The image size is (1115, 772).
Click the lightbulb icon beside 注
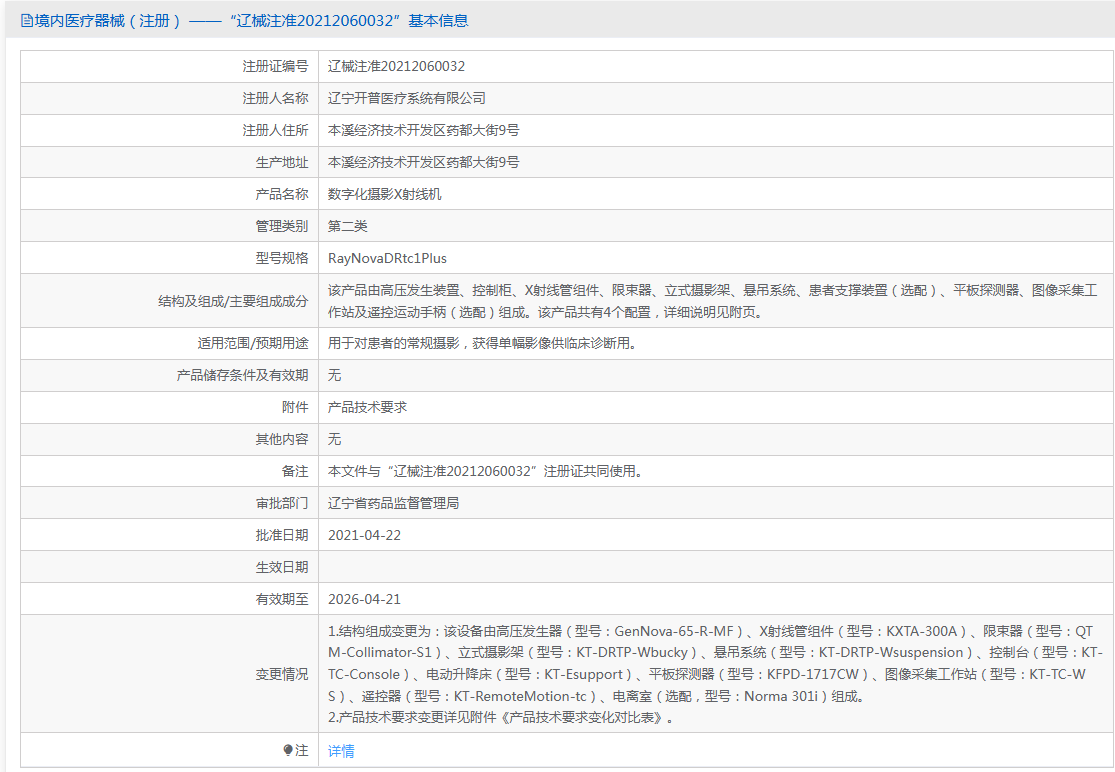tap(288, 750)
